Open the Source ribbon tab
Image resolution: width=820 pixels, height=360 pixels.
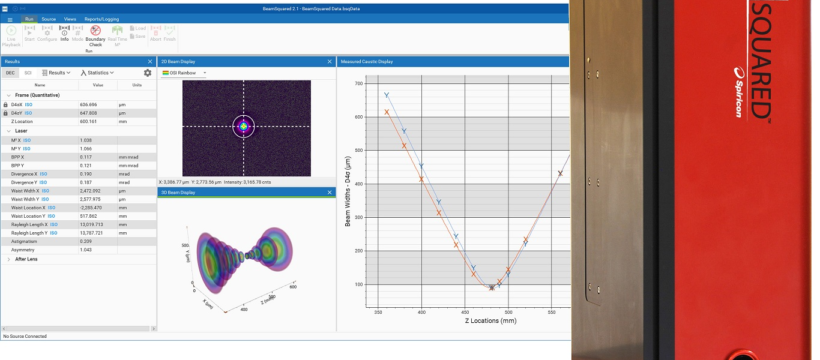click(49, 19)
